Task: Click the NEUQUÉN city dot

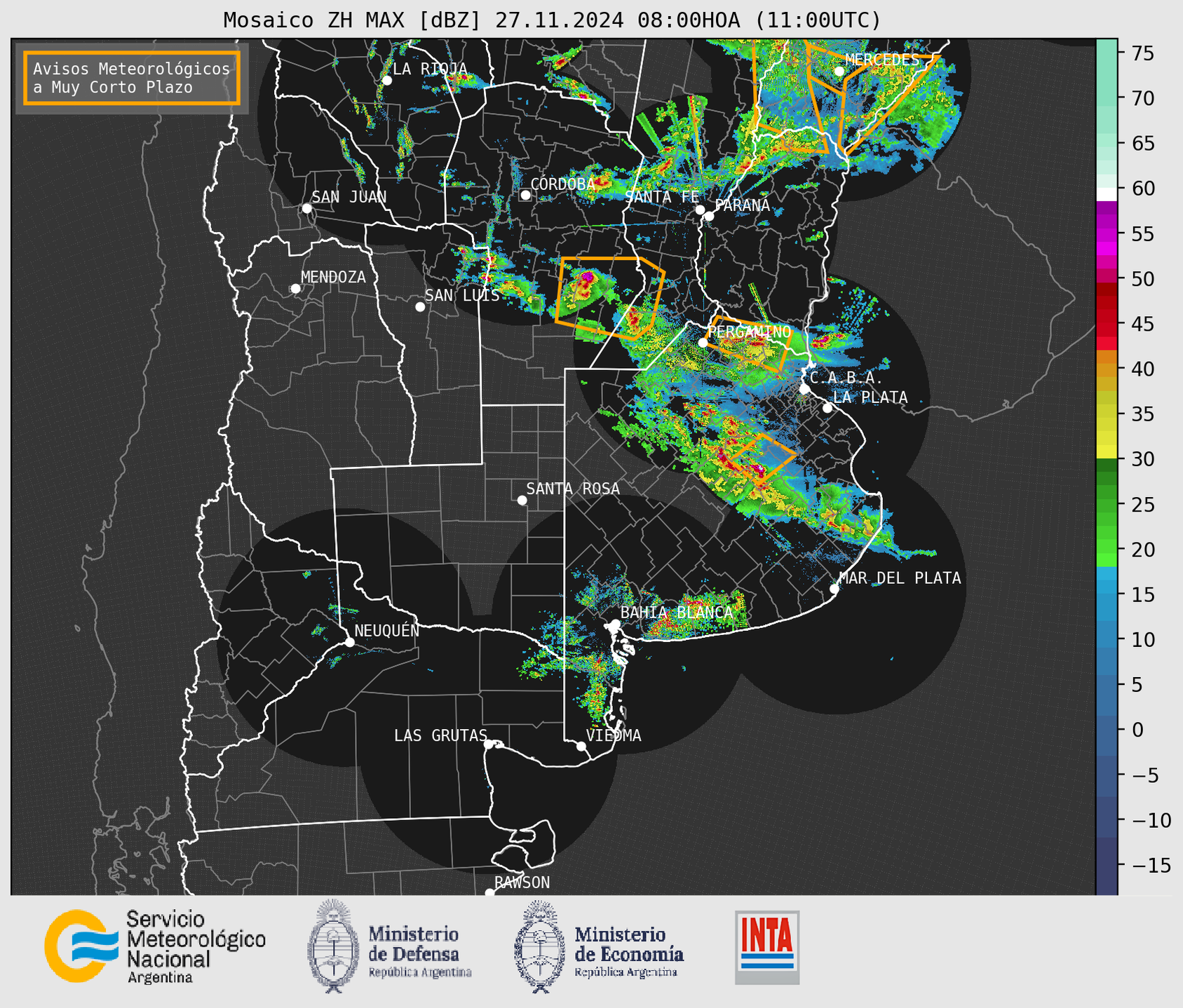Action: coord(349,642)
